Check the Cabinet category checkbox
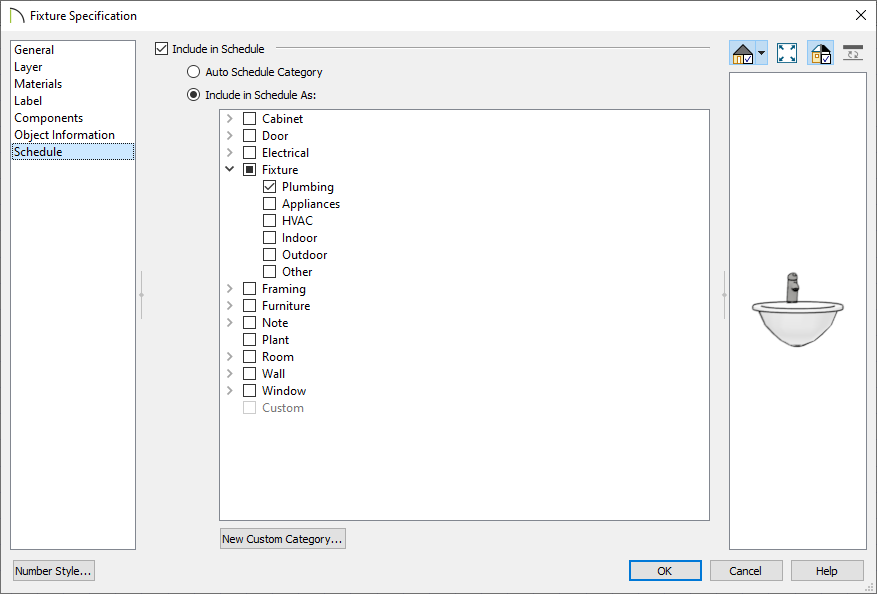This screenshot has width=877, height=594. (249, 119)
